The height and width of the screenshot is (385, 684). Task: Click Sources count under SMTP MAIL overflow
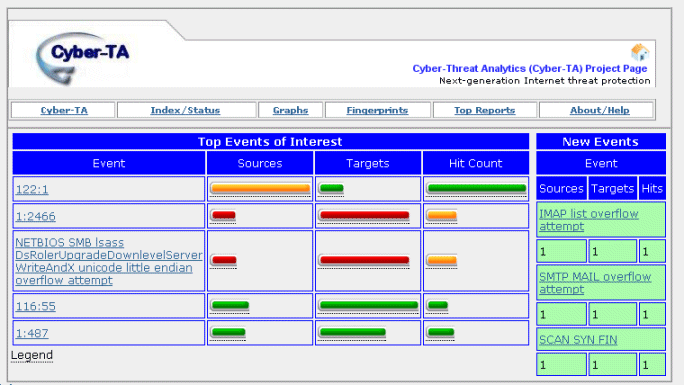tap(561, 314)
